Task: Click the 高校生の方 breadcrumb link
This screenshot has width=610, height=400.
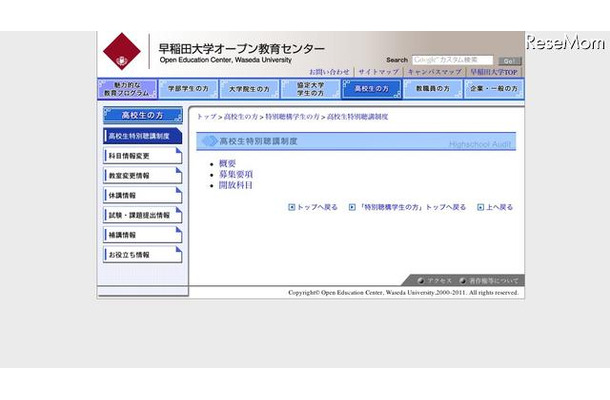Action: pos(241,117)
